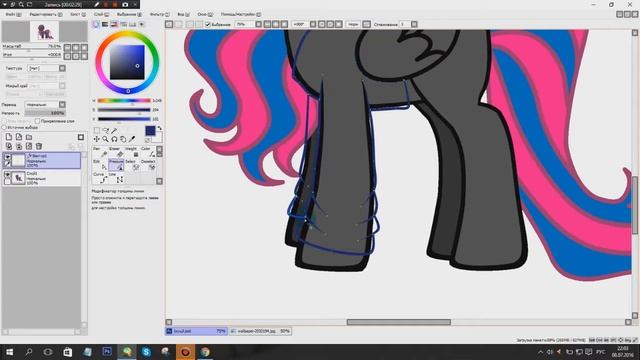Select the Weight linework tool
640x360 pixels.
tap(132, 152)
